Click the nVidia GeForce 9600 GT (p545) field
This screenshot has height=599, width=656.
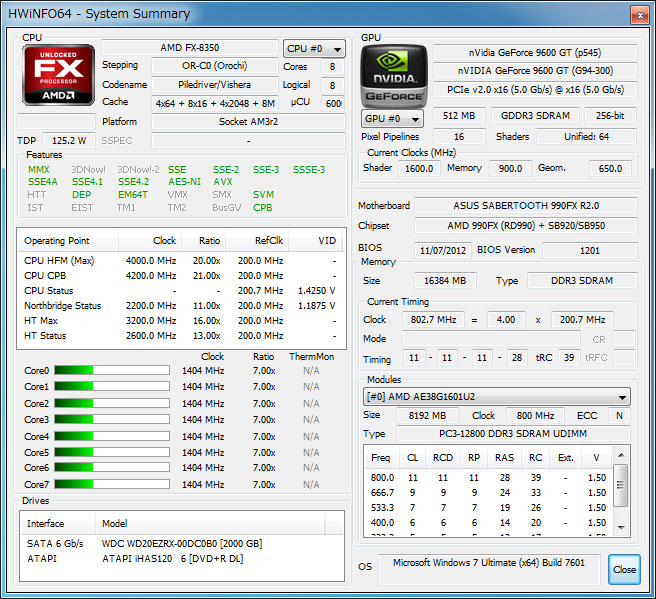click(x=535, y=53)
